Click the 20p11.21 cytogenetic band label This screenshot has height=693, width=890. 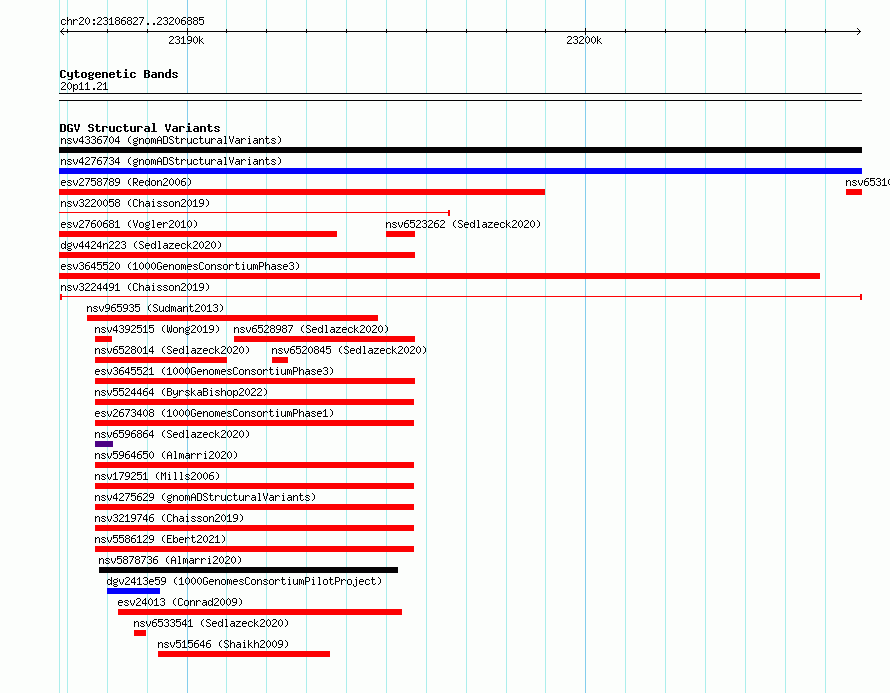[84, 86]
